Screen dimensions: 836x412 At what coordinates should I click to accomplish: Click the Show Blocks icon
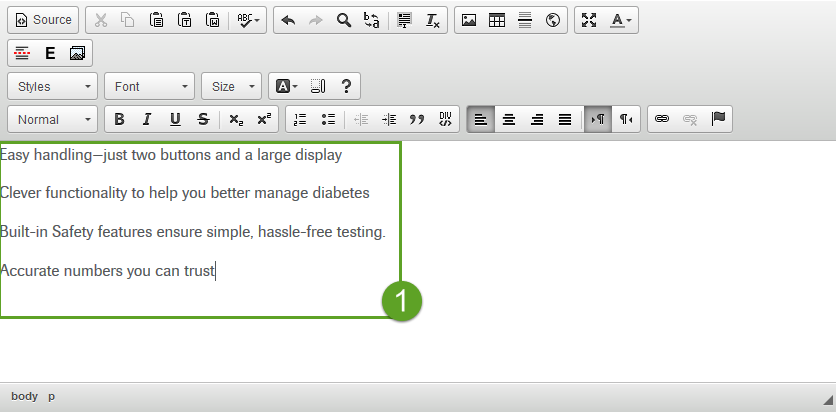318,86
